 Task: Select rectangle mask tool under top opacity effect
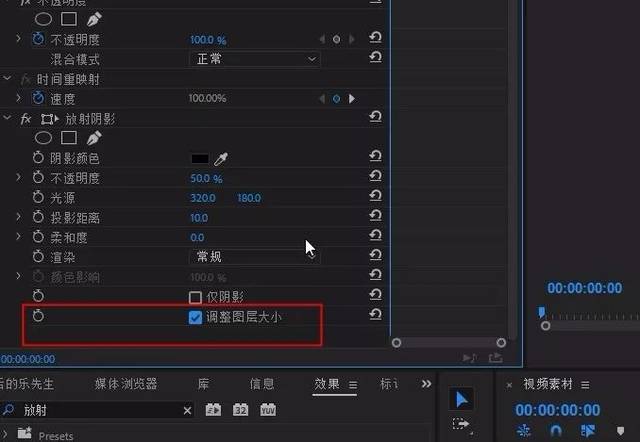[x=69, y=19]
